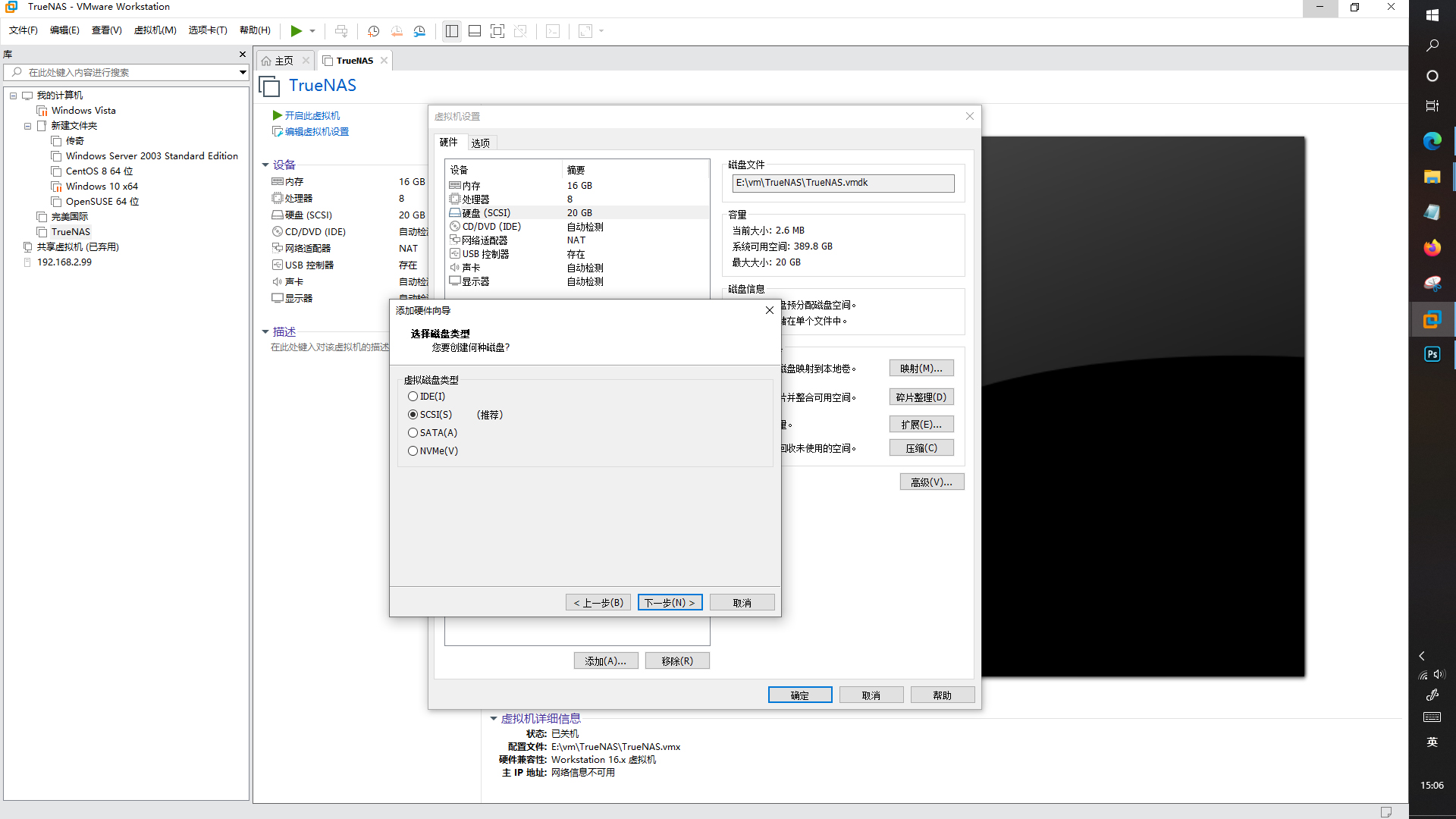The width and height of the screenshot is (1456, 819).
Task: Click the 编辑虚拟机设置 link
Action: 316,132
